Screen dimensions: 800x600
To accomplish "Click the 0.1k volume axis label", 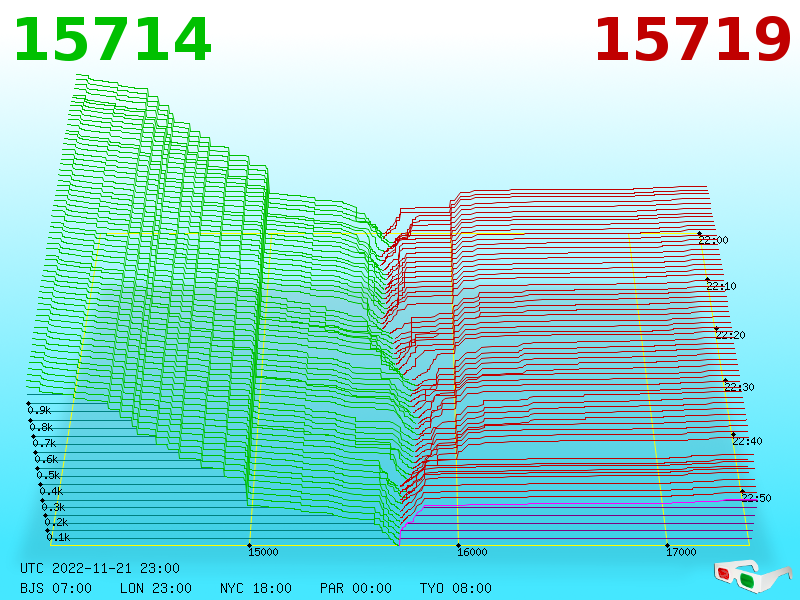I will tap(59, 537).
